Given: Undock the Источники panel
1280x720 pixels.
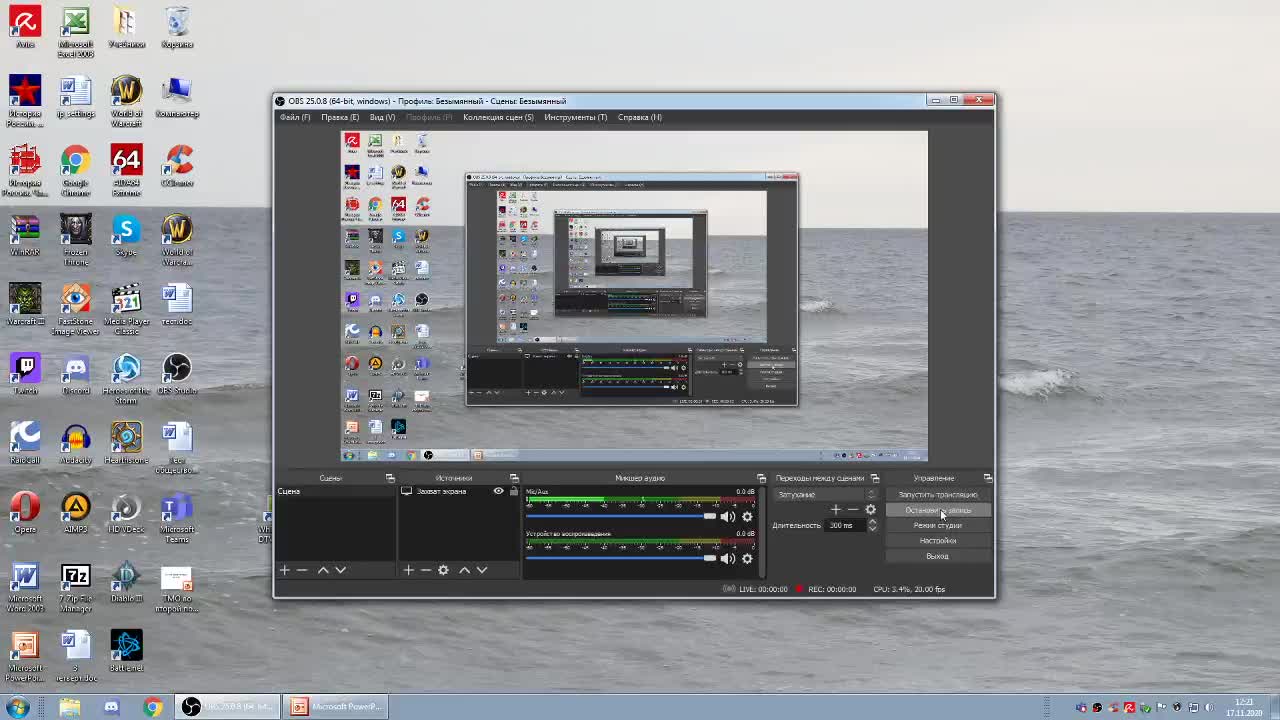Looking at the screenshot, I should pyautogui.click(x=514, y=478).
